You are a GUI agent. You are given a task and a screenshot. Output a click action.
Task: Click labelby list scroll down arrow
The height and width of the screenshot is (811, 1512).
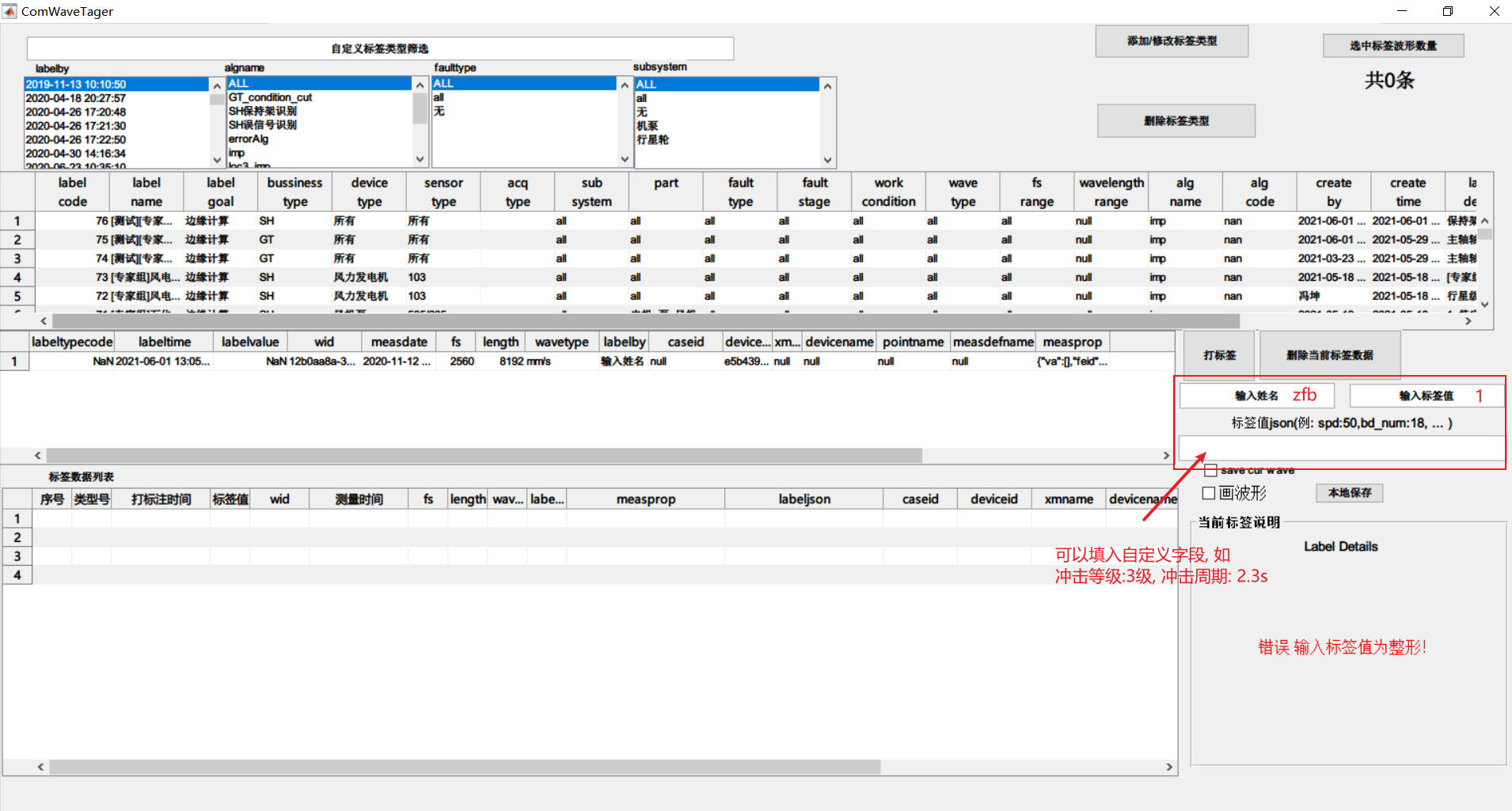[x=217, y=159]
